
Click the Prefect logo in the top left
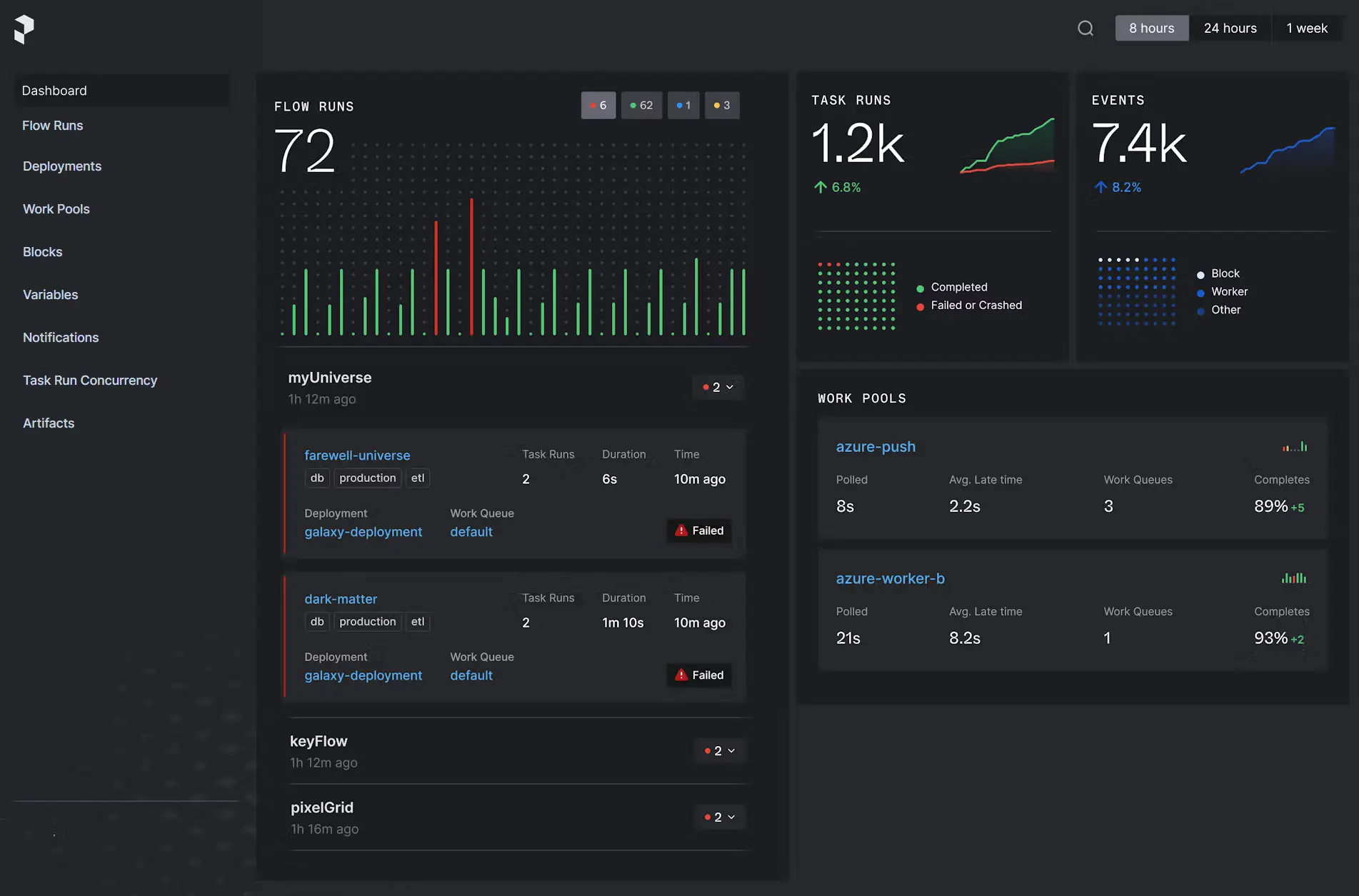pyautogui.click(x=25, y=28)
